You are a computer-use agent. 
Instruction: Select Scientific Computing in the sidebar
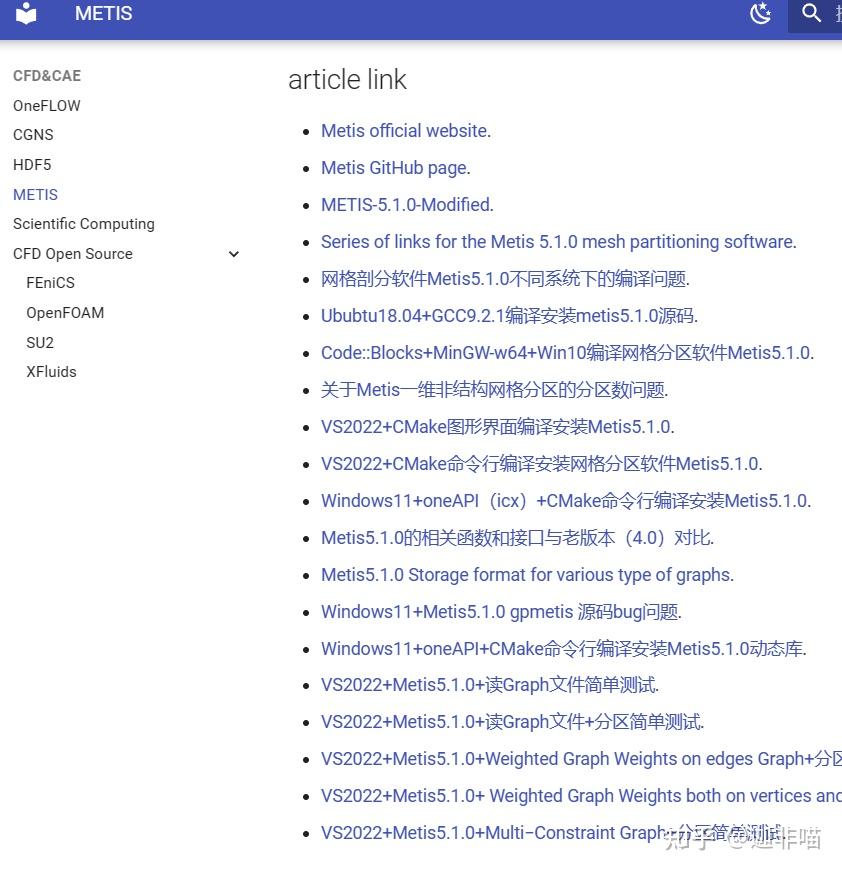[83, 224]
